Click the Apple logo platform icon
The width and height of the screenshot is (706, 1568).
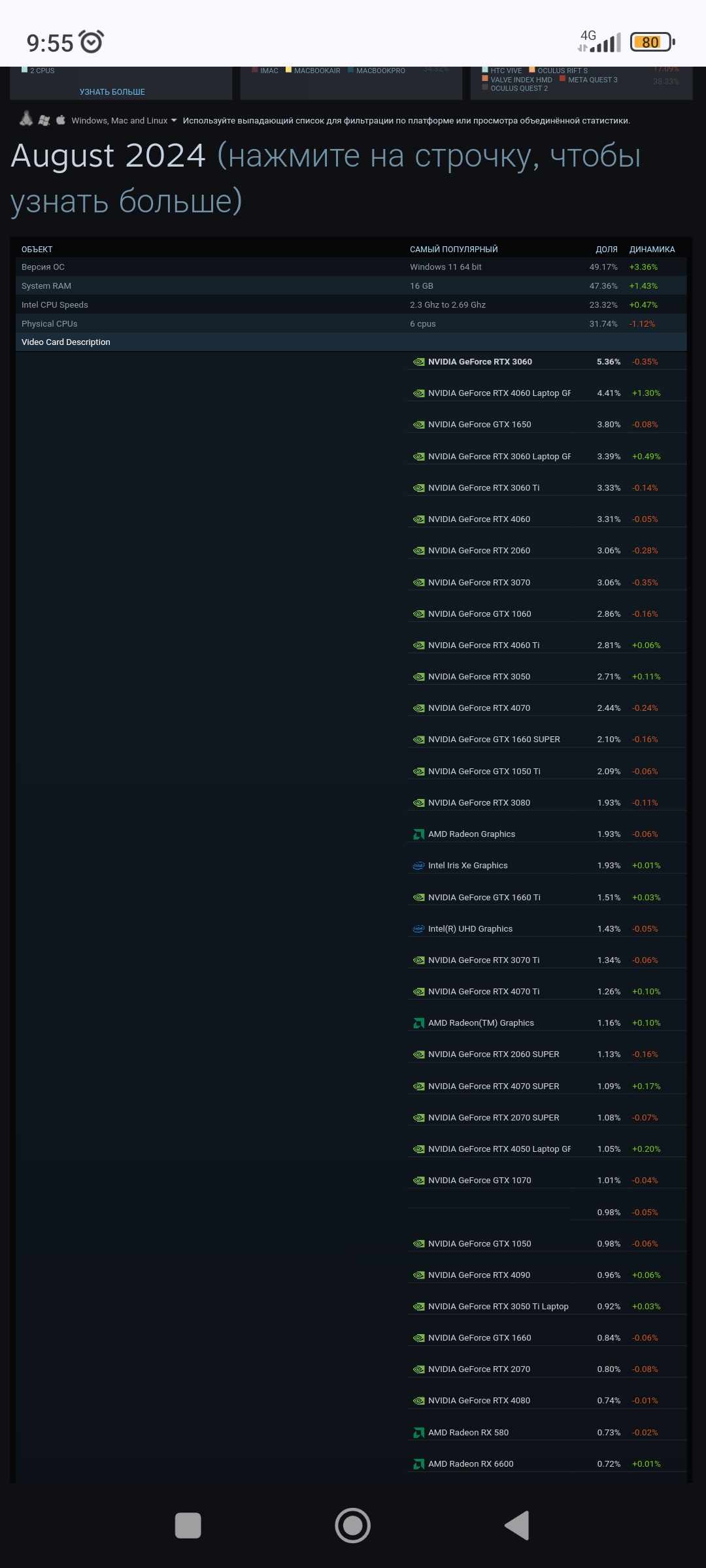(x=61, y=120)
